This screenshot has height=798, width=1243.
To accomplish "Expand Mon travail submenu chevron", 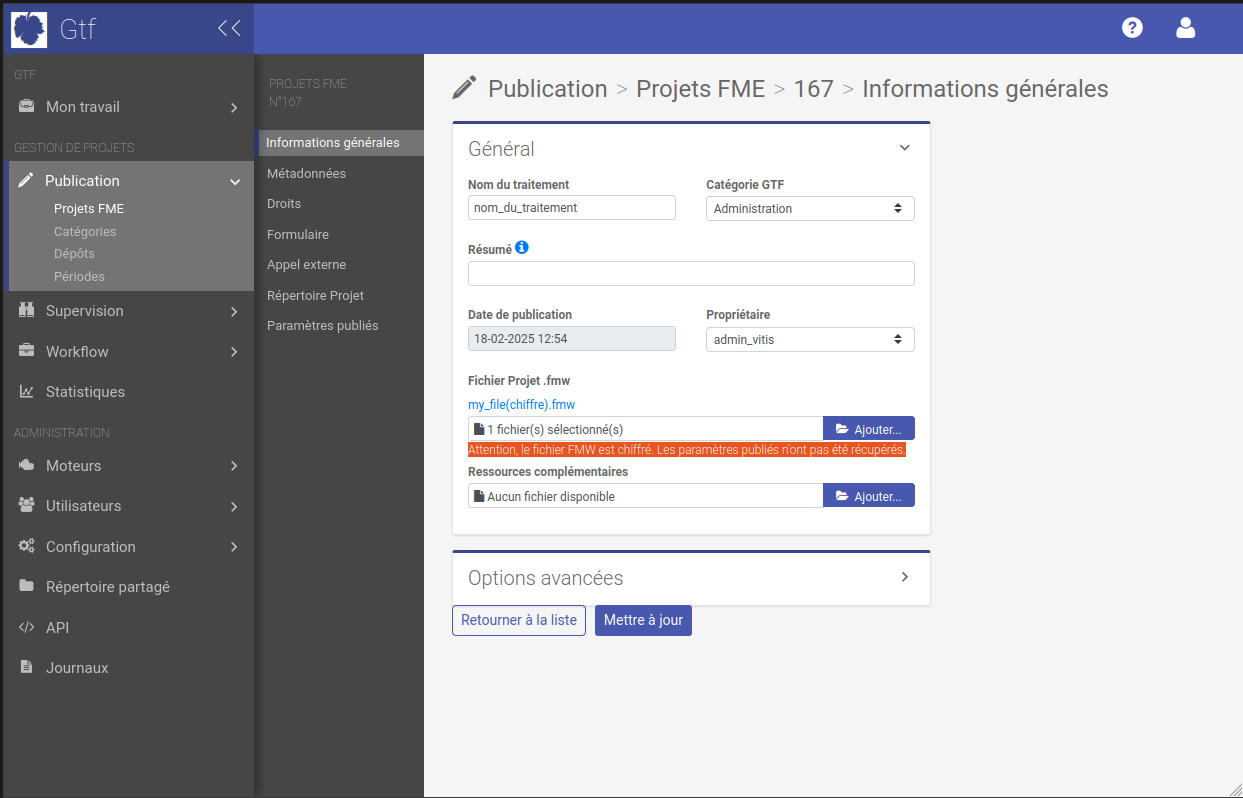I will click(x=234, y=107).
